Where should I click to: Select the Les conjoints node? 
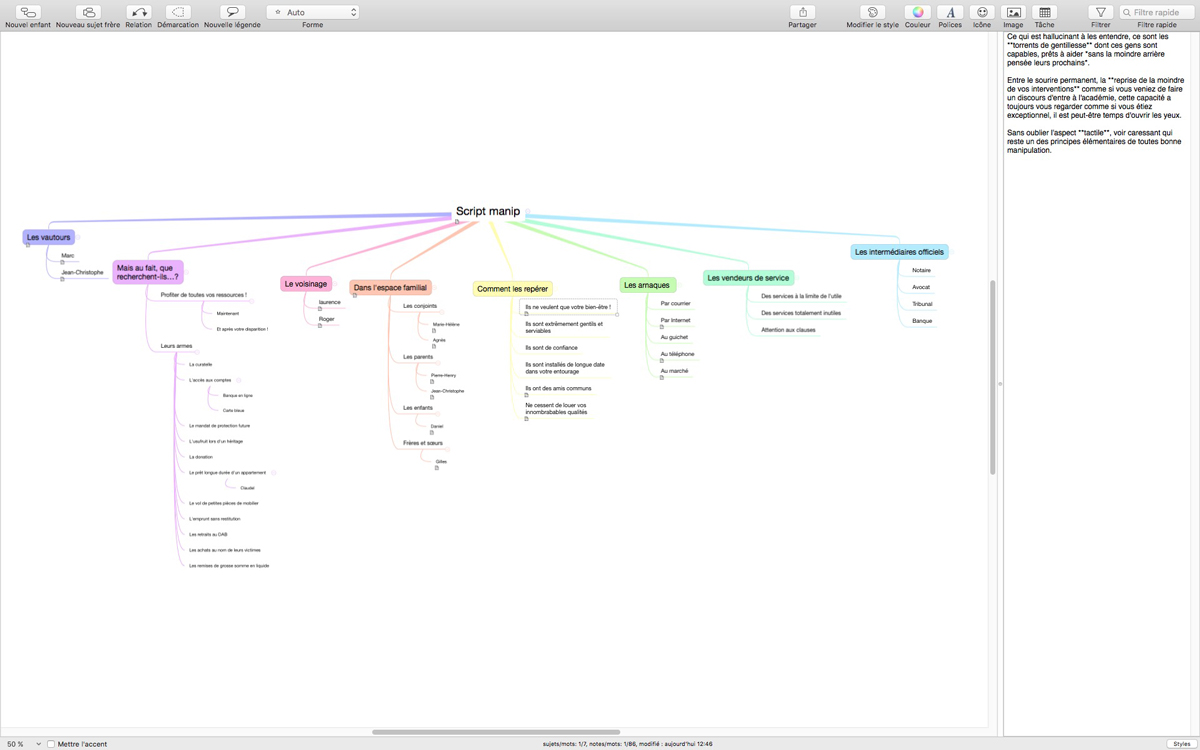point(420,306)
